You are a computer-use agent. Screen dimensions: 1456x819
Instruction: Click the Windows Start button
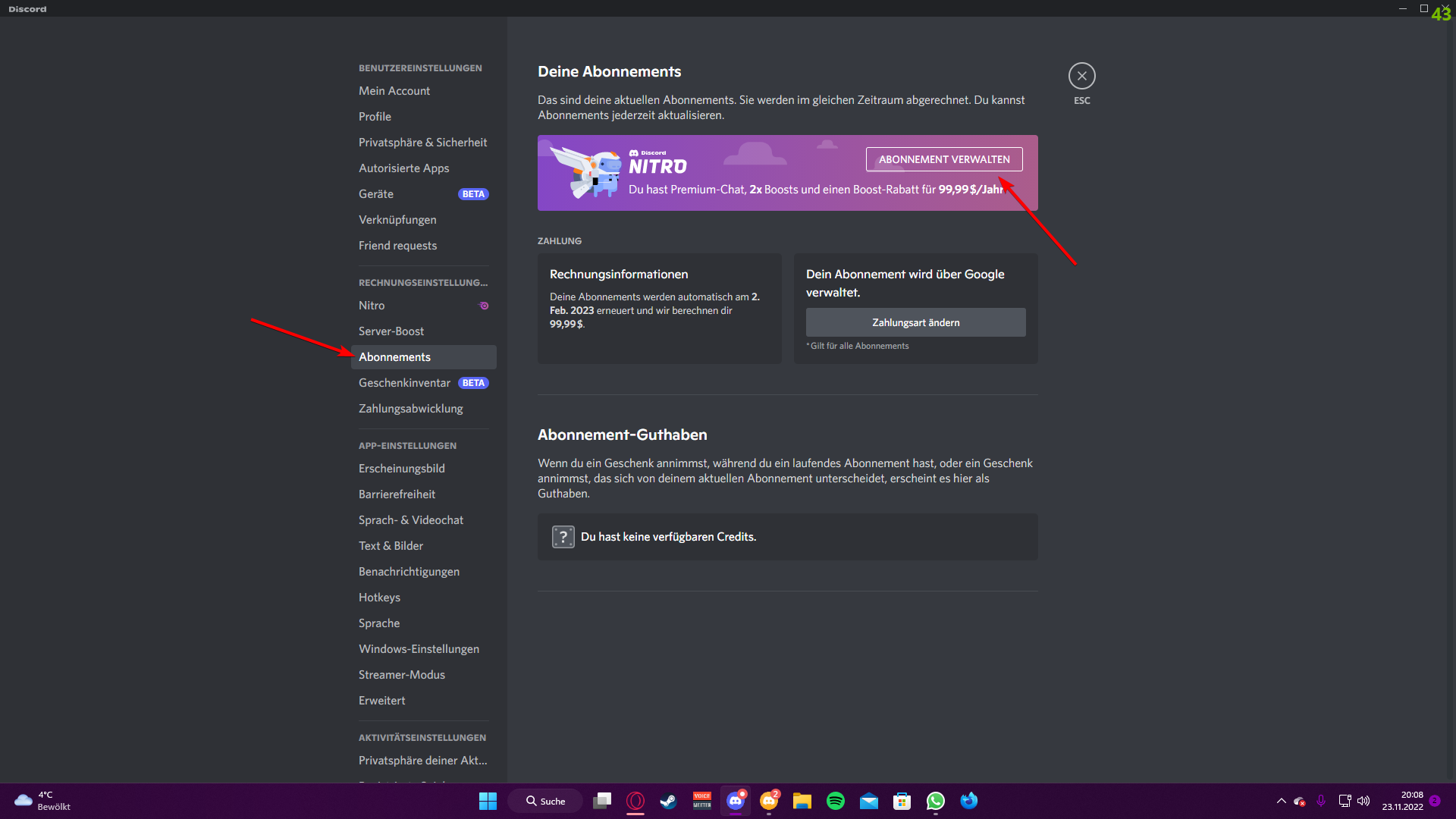pyautogui.click(x=488, y=801)
